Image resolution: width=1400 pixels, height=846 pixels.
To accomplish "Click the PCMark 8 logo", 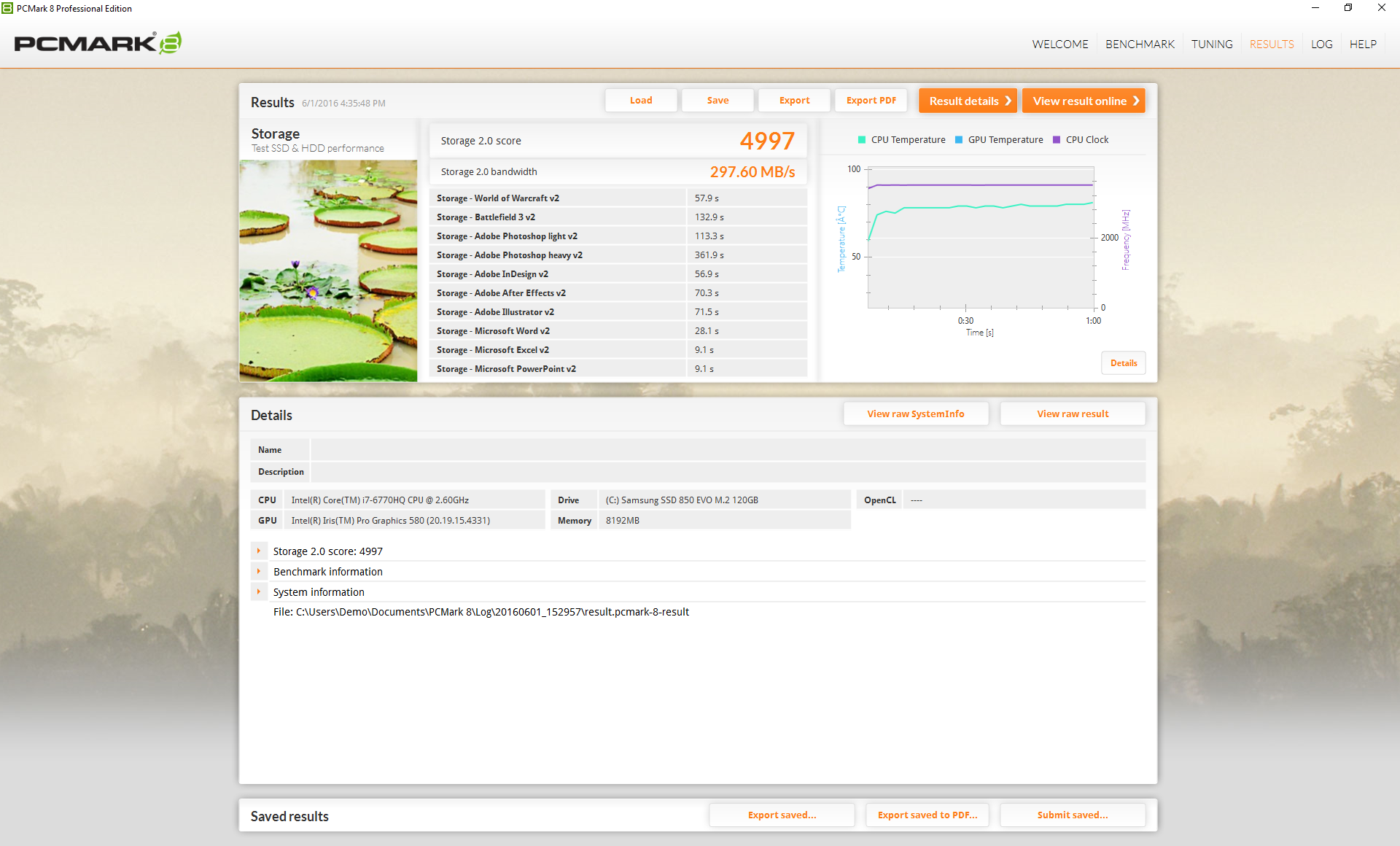I will tap(98, 43).
